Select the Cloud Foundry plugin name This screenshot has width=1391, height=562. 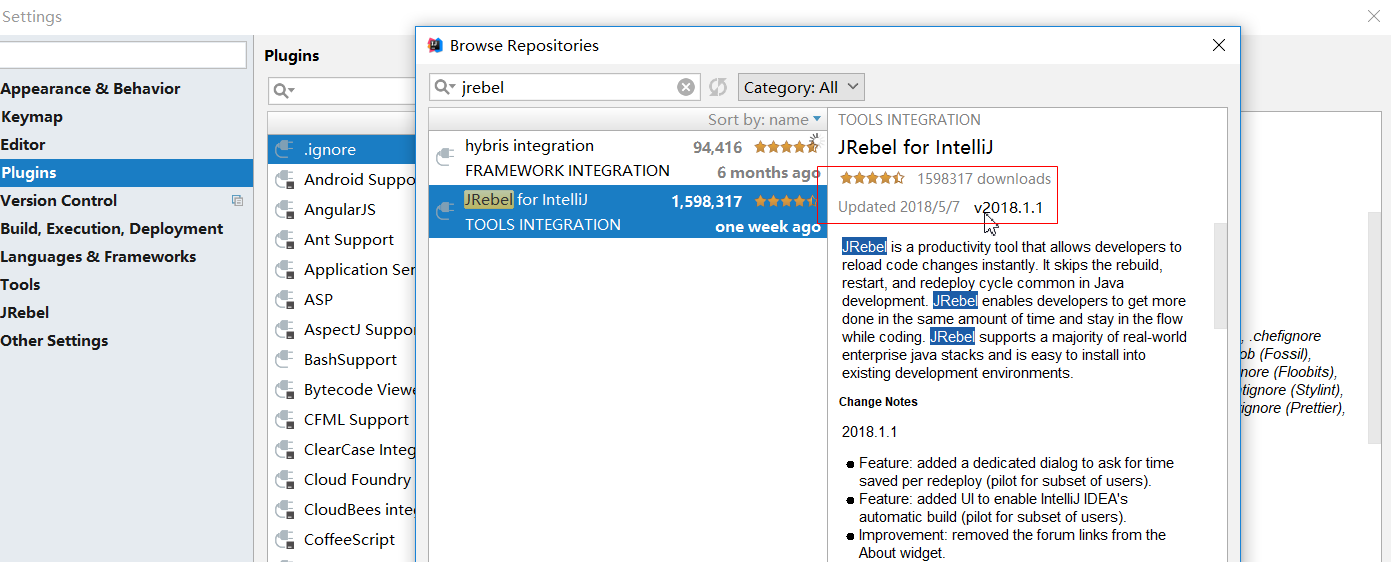(x=358, y=480)
